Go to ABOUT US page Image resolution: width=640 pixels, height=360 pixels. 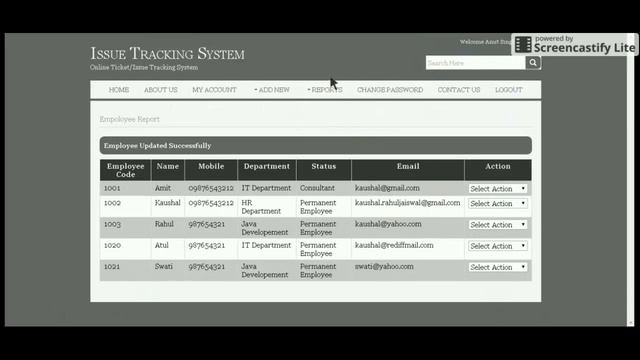160,90
